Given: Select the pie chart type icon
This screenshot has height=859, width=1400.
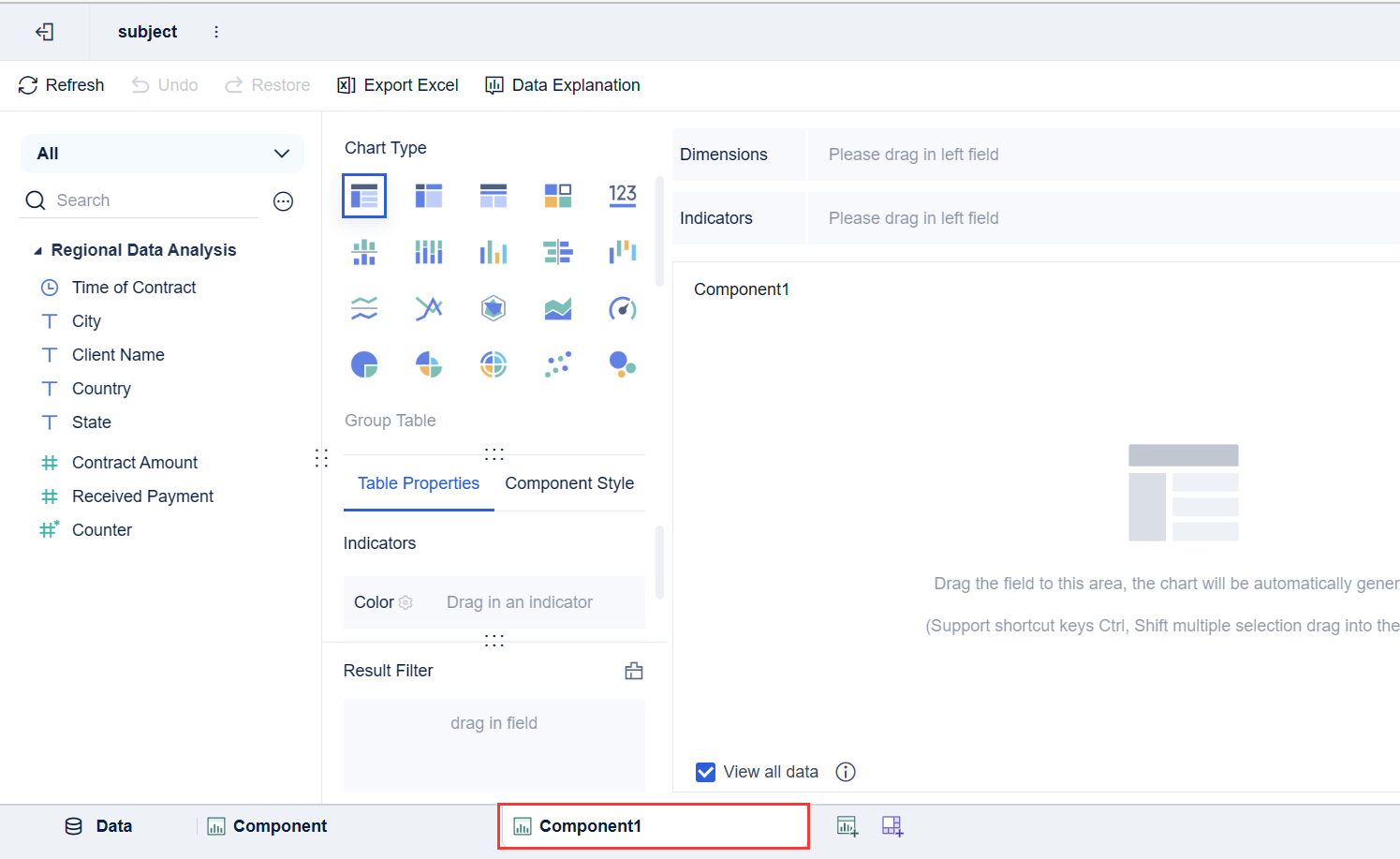Looking at the screenshot, I should [364, 364].
